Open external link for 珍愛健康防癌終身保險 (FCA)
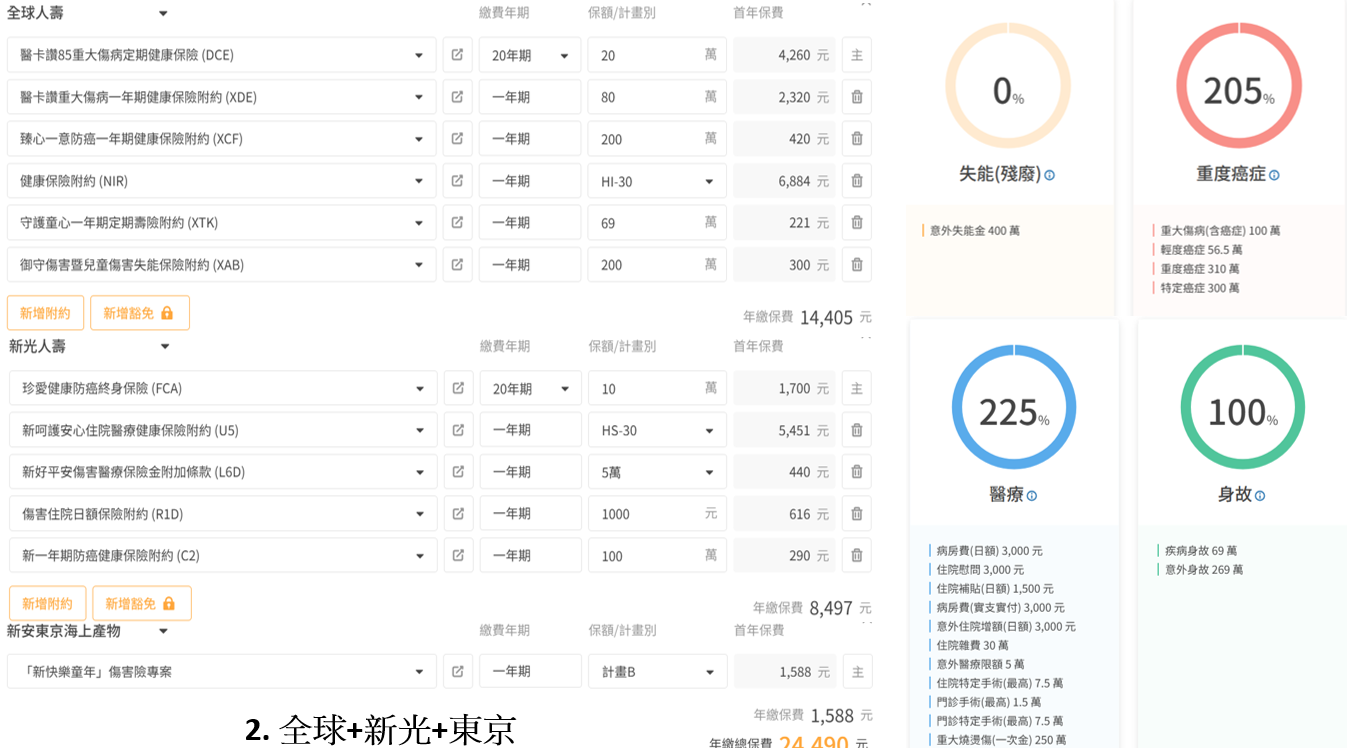The image size is (1347, 748). (458, 388)
